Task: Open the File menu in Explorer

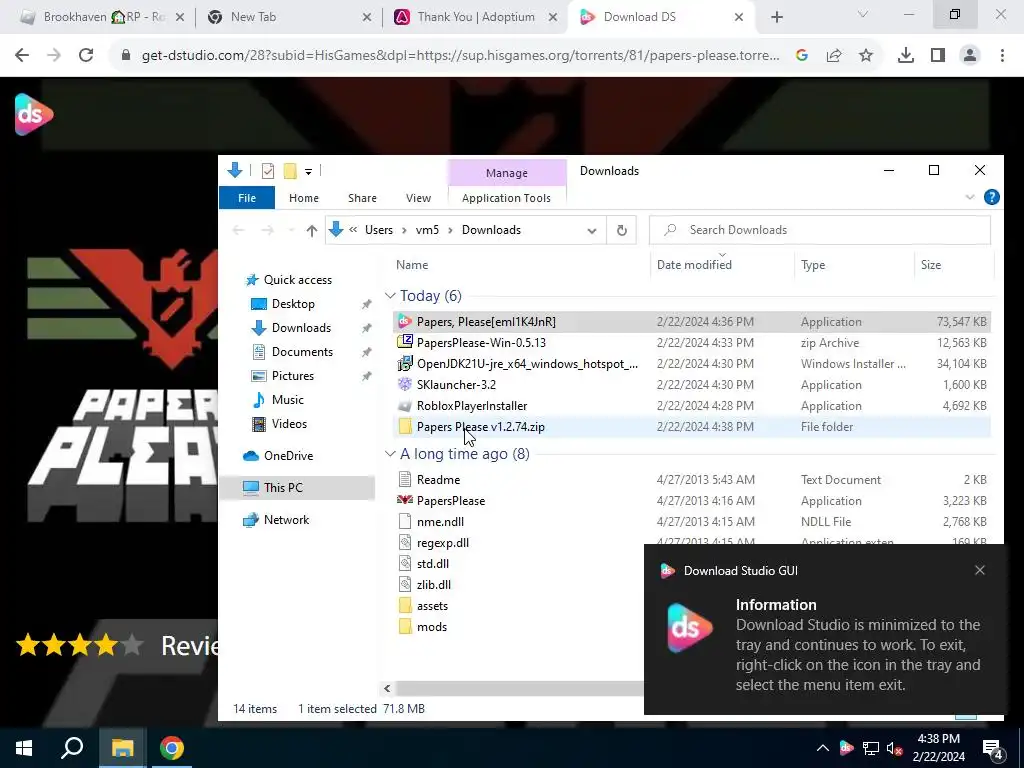Action: [x=247, y=198]
